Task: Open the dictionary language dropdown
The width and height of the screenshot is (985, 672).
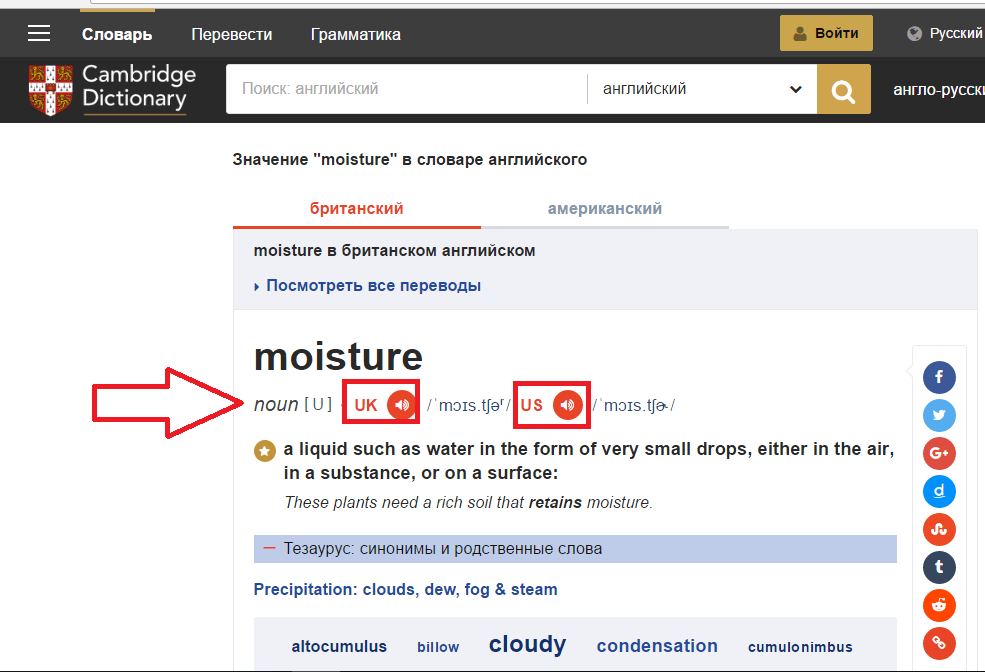Action: 702,90
